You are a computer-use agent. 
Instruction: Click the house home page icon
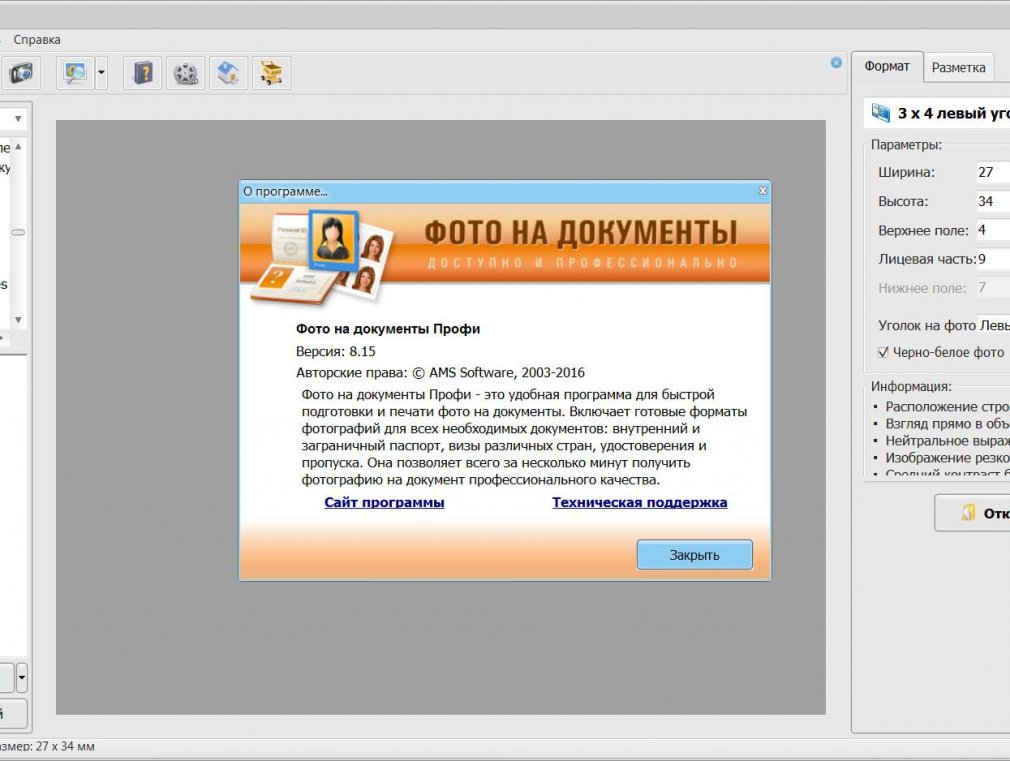pos(228,72)
